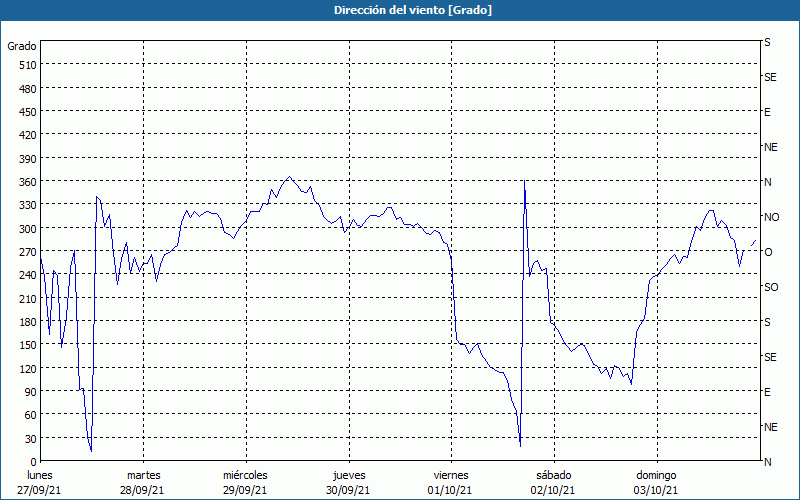The image size is (800, 500).
Task: Click the 'SO' compass label on right axis
Action: tap(771, 287)
